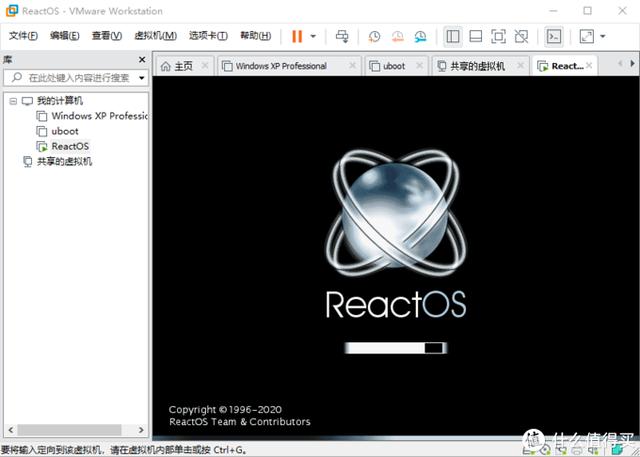Close the Windows XP Professional tab
640x457 pixels.
point(353,66)
